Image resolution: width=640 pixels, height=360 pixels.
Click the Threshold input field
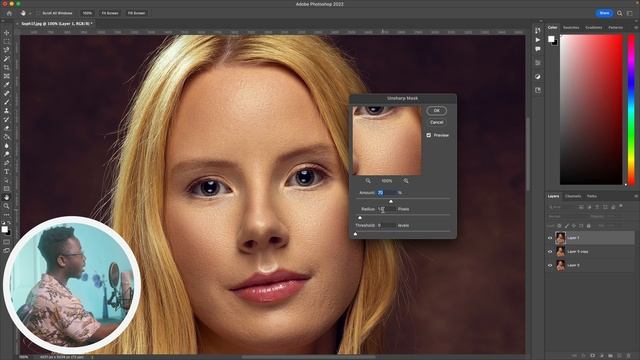click(386, 225)
